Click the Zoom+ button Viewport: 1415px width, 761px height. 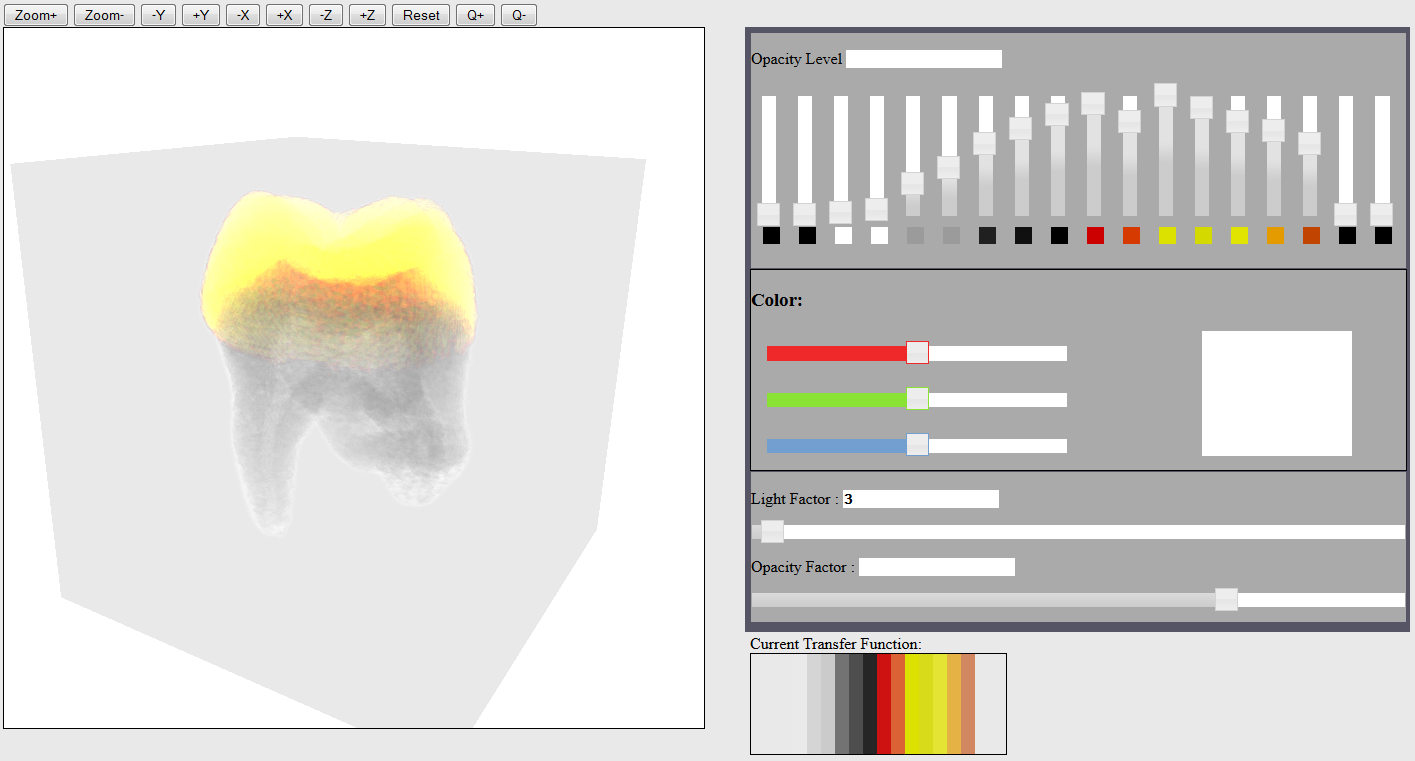tap(36, 15)
